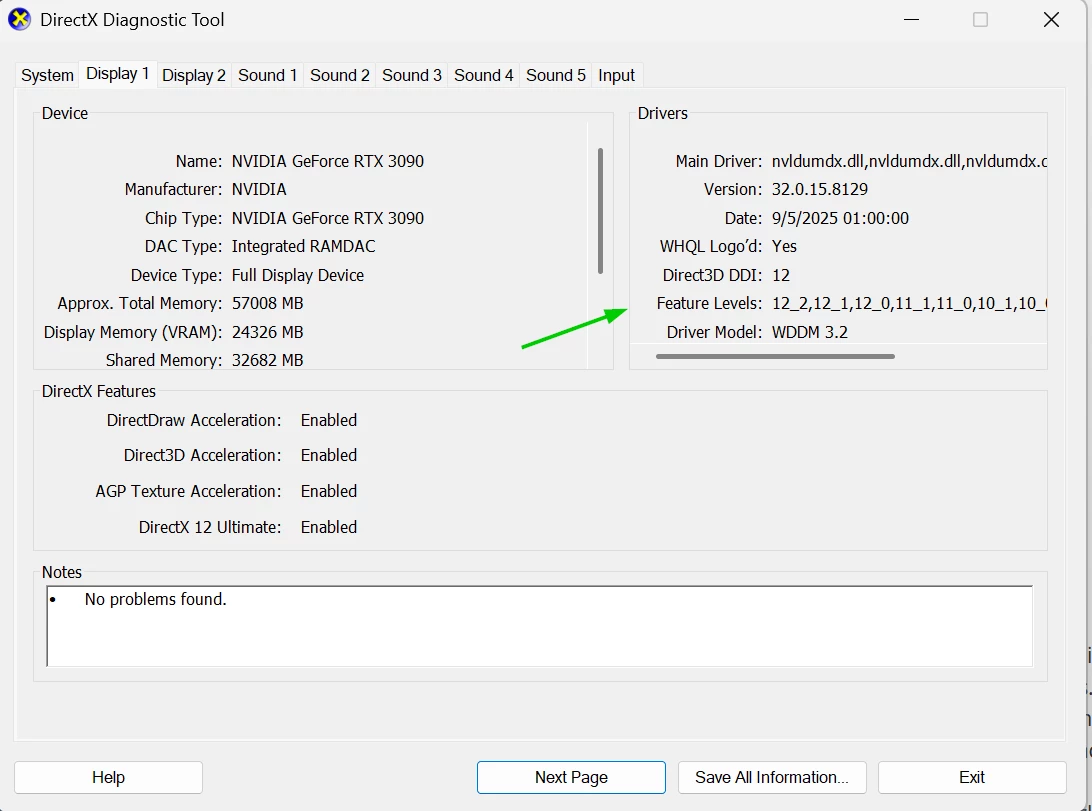Close the DirectX Diagnostic Tool window
The height and width of the screenshot is (811, 1092).
pyautogui.click(x=1052, y=19)
